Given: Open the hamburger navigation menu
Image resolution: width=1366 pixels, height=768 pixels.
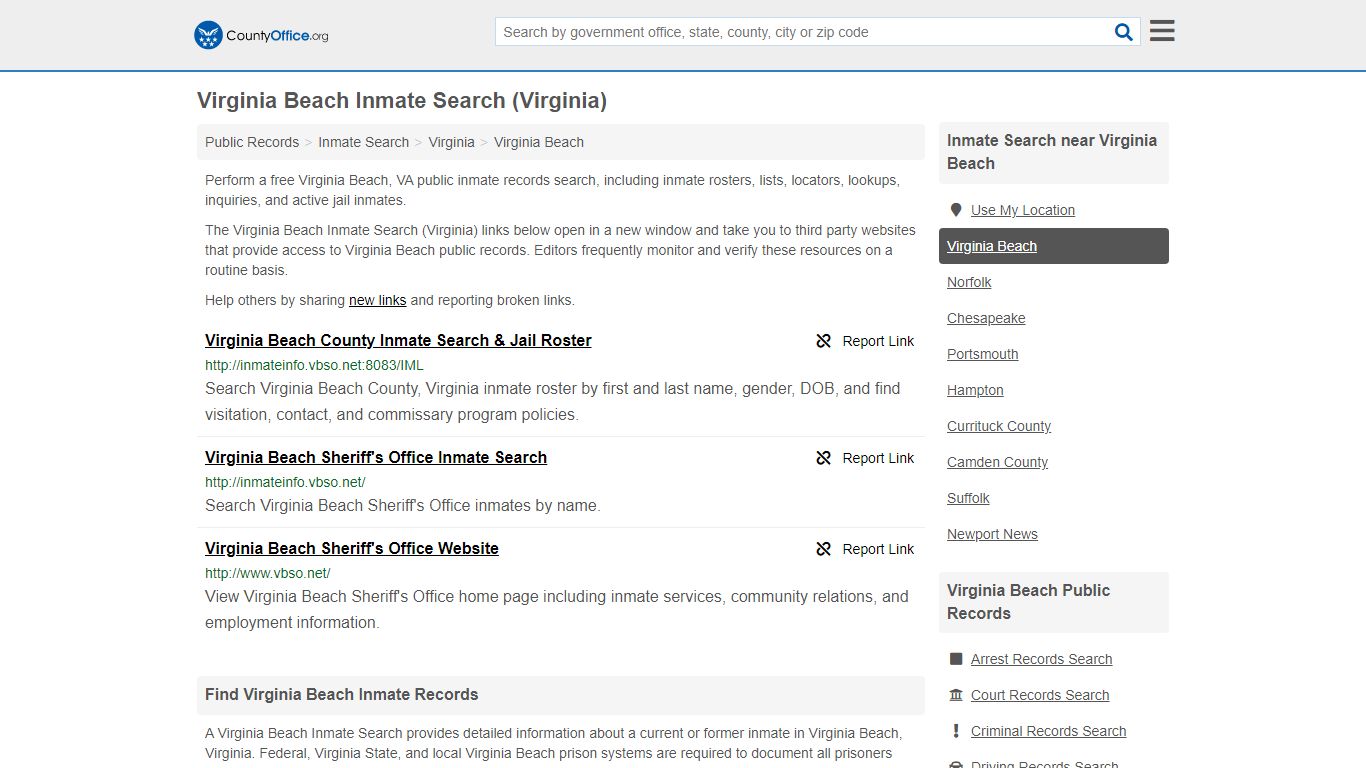Looking at the screenshot, I should pos(1161,30).
